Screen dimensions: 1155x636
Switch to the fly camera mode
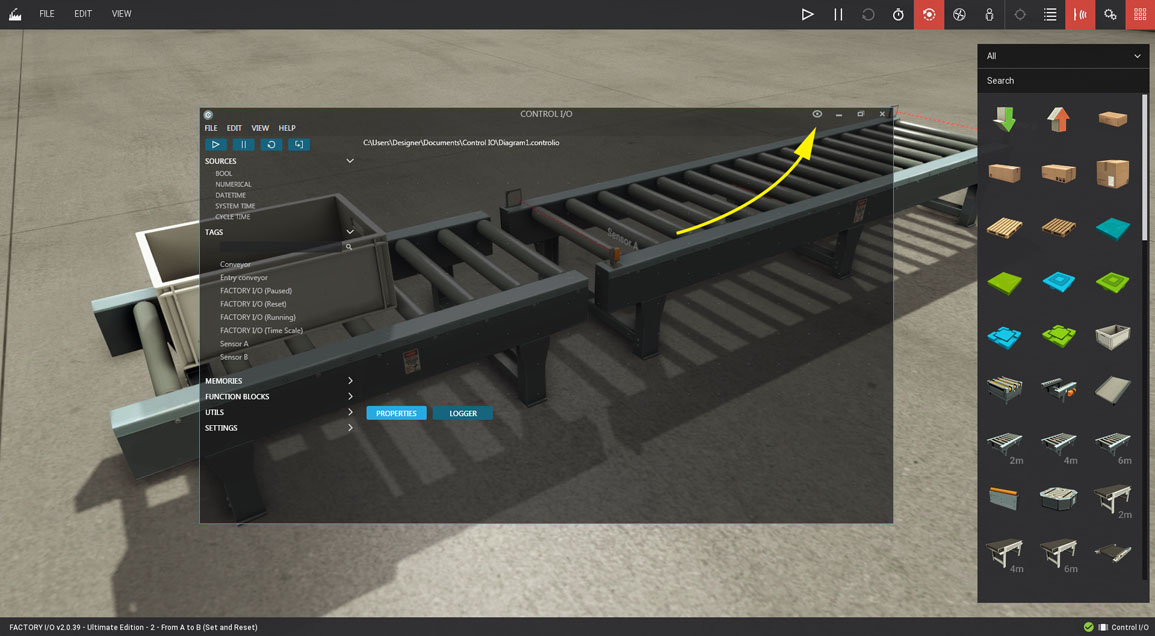pyautogui.click(x=959, y=14)
